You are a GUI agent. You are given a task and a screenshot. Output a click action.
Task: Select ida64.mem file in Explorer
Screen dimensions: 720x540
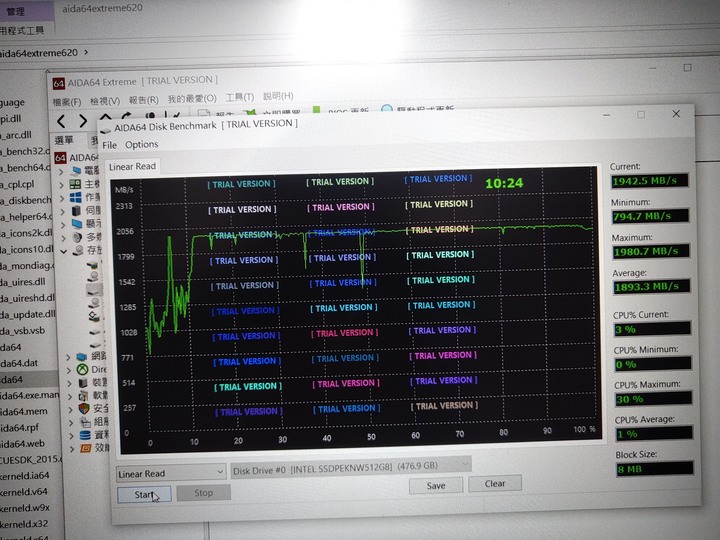point(23,411)
